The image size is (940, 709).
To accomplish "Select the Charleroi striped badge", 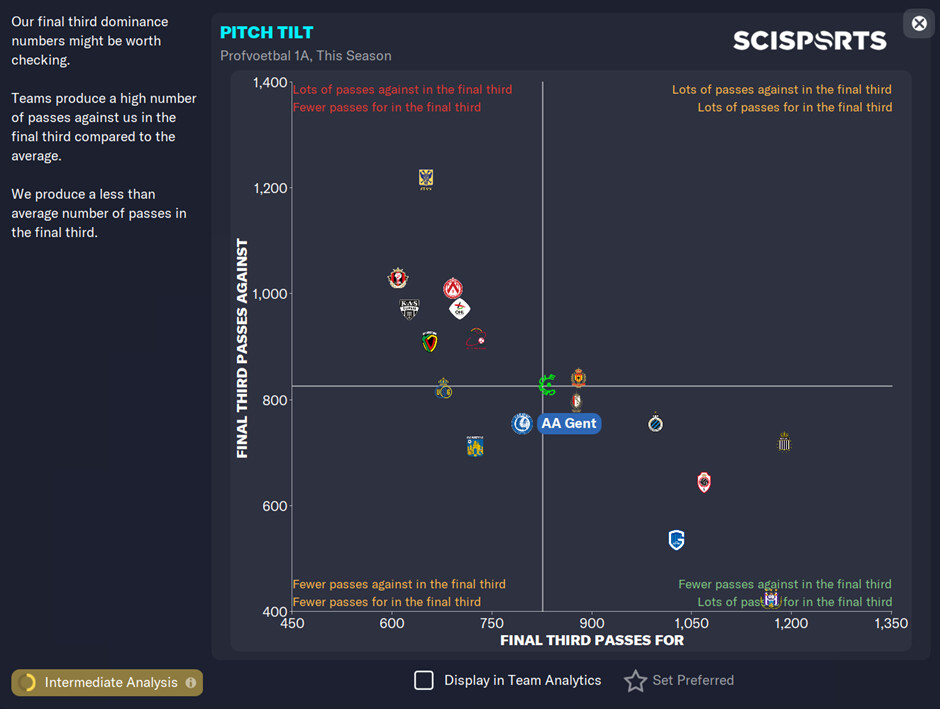I will coord(784,442).
